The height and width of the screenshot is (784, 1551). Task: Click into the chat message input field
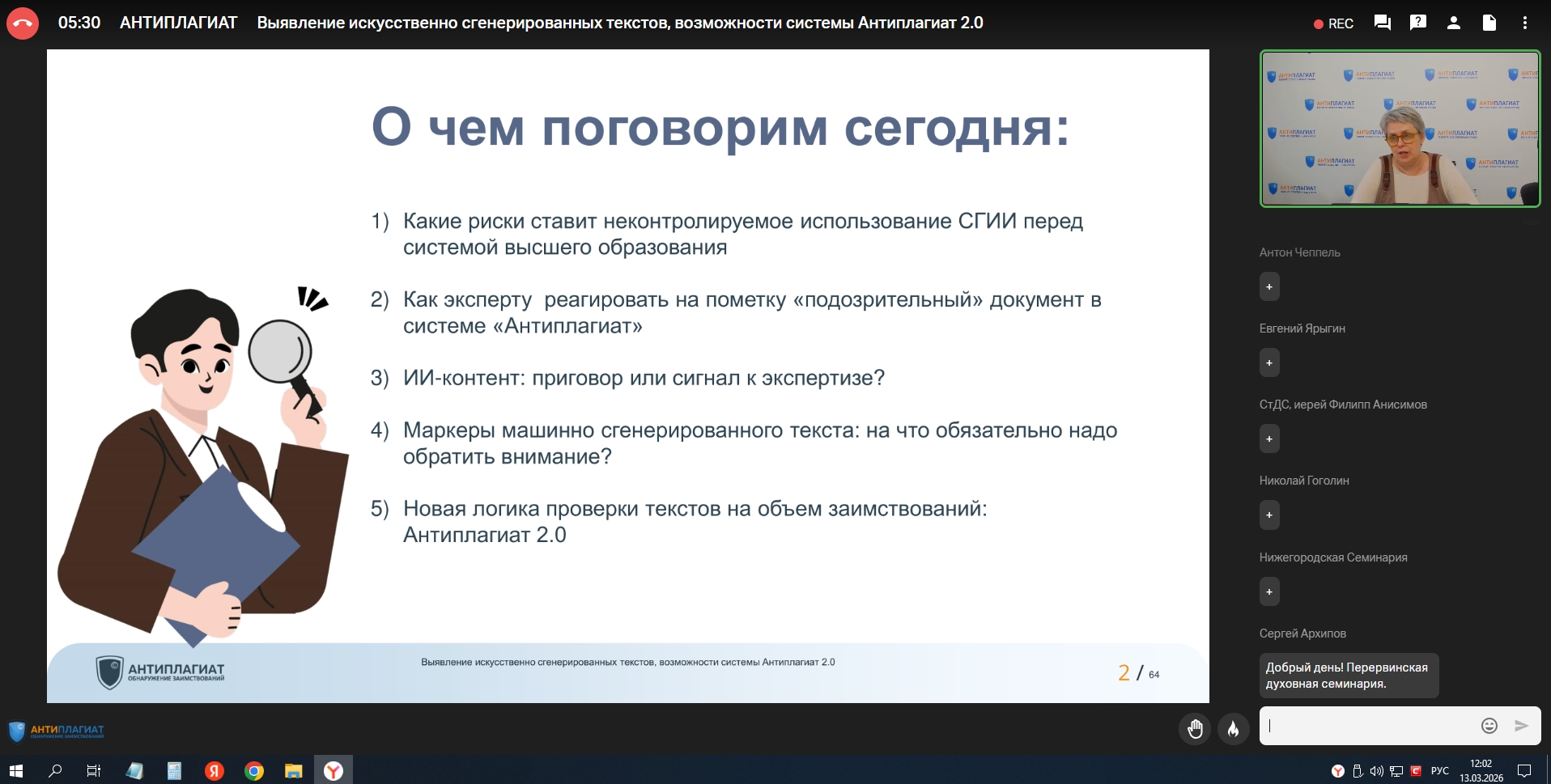pos(1368,726)
